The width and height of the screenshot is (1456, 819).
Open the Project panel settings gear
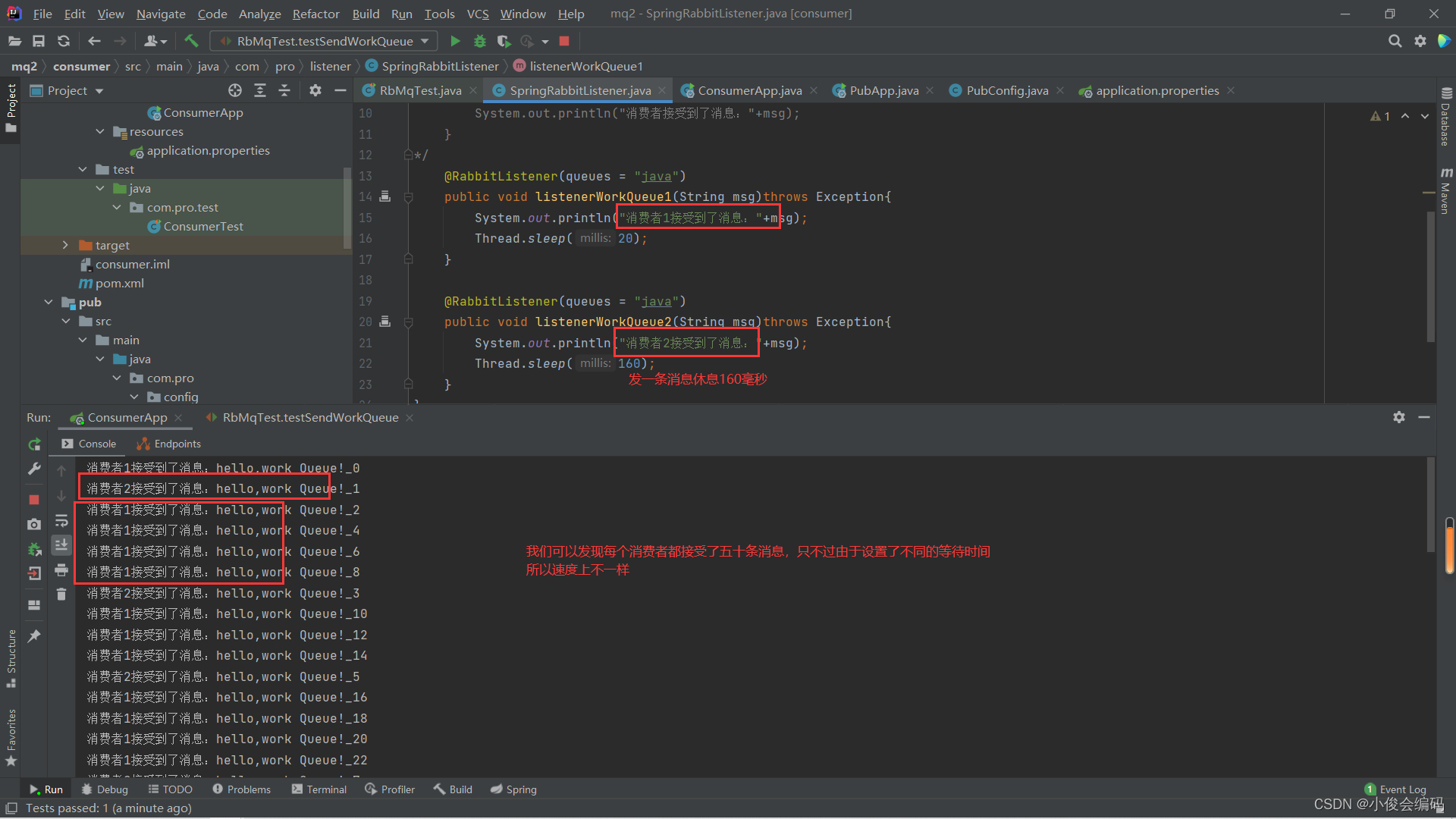click(x=315, y=90)
